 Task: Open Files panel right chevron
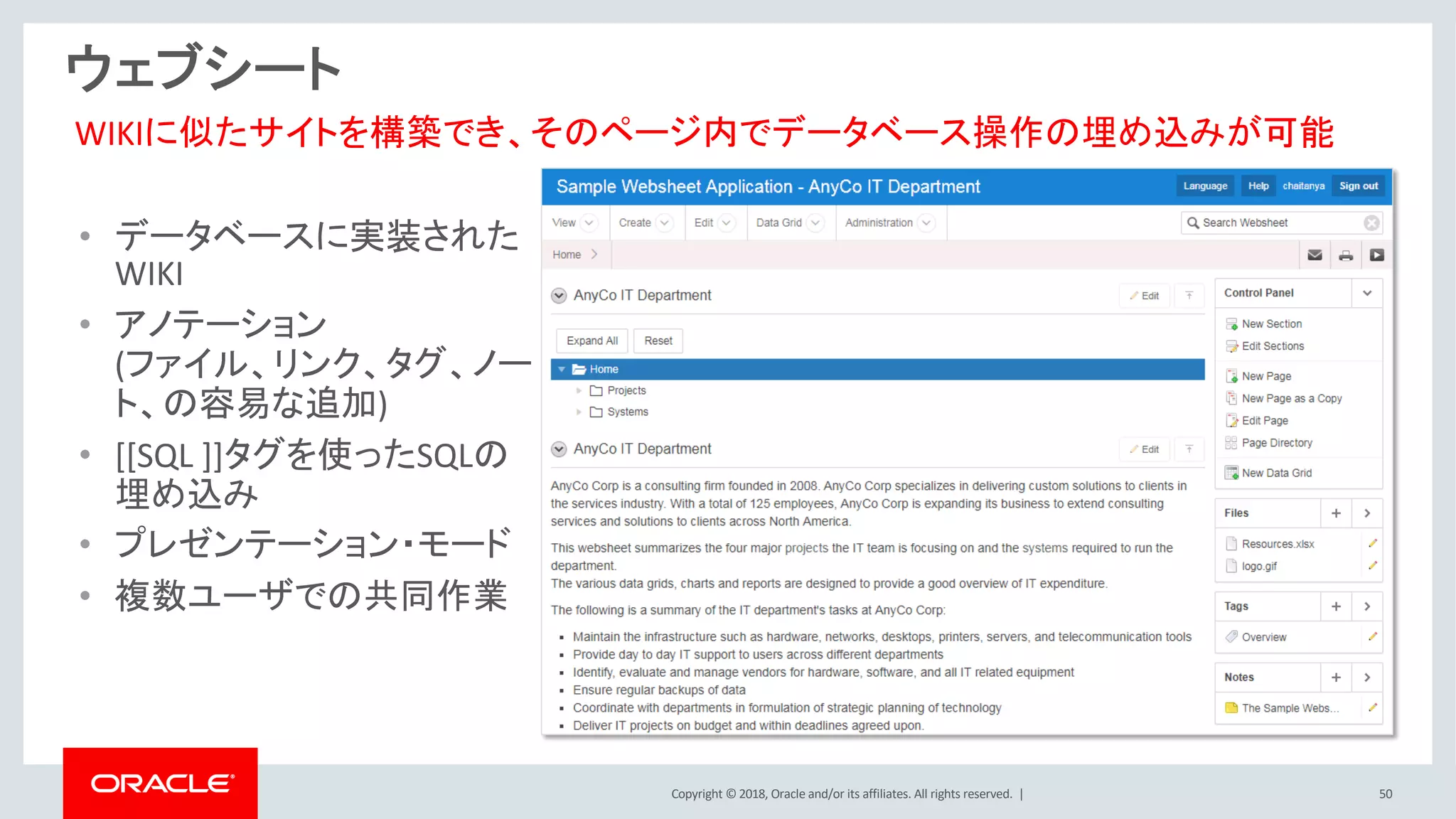(x=1367, y=513)
